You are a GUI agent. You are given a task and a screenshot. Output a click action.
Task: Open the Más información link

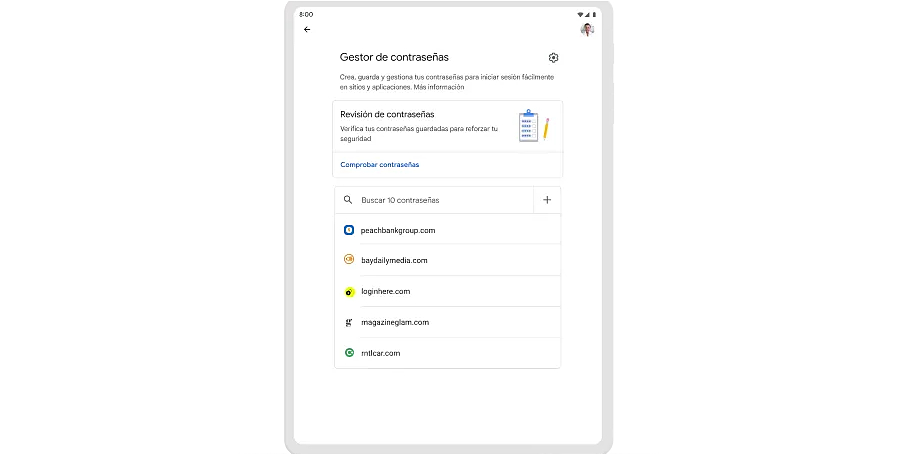(x=439, y=87)
